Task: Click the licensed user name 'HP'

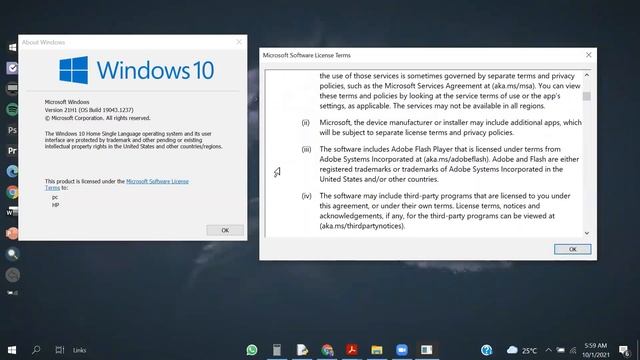Action: coord(56,205)
